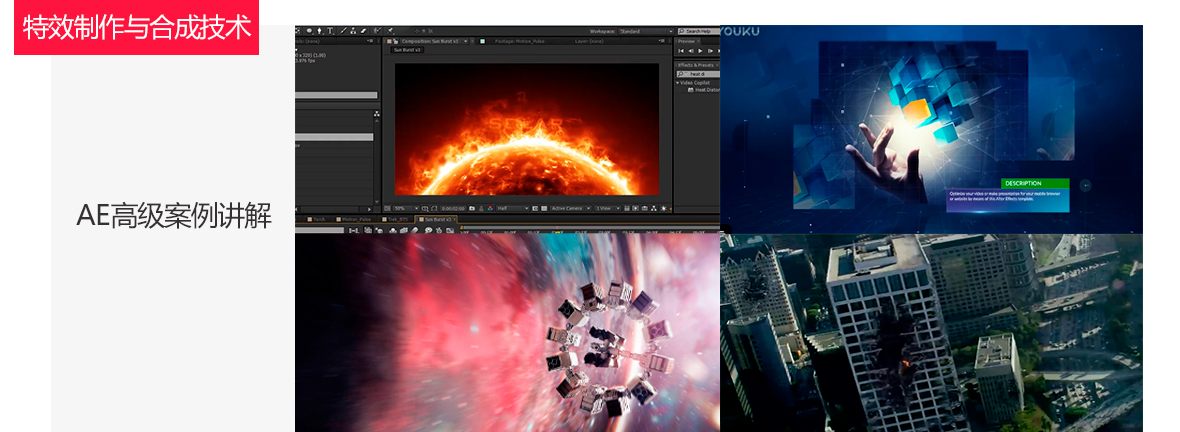Screen dimensions: 1180x432
Task: Select the Clone Stamp tool
Action: pyautogui.click(x=353, y=31)
